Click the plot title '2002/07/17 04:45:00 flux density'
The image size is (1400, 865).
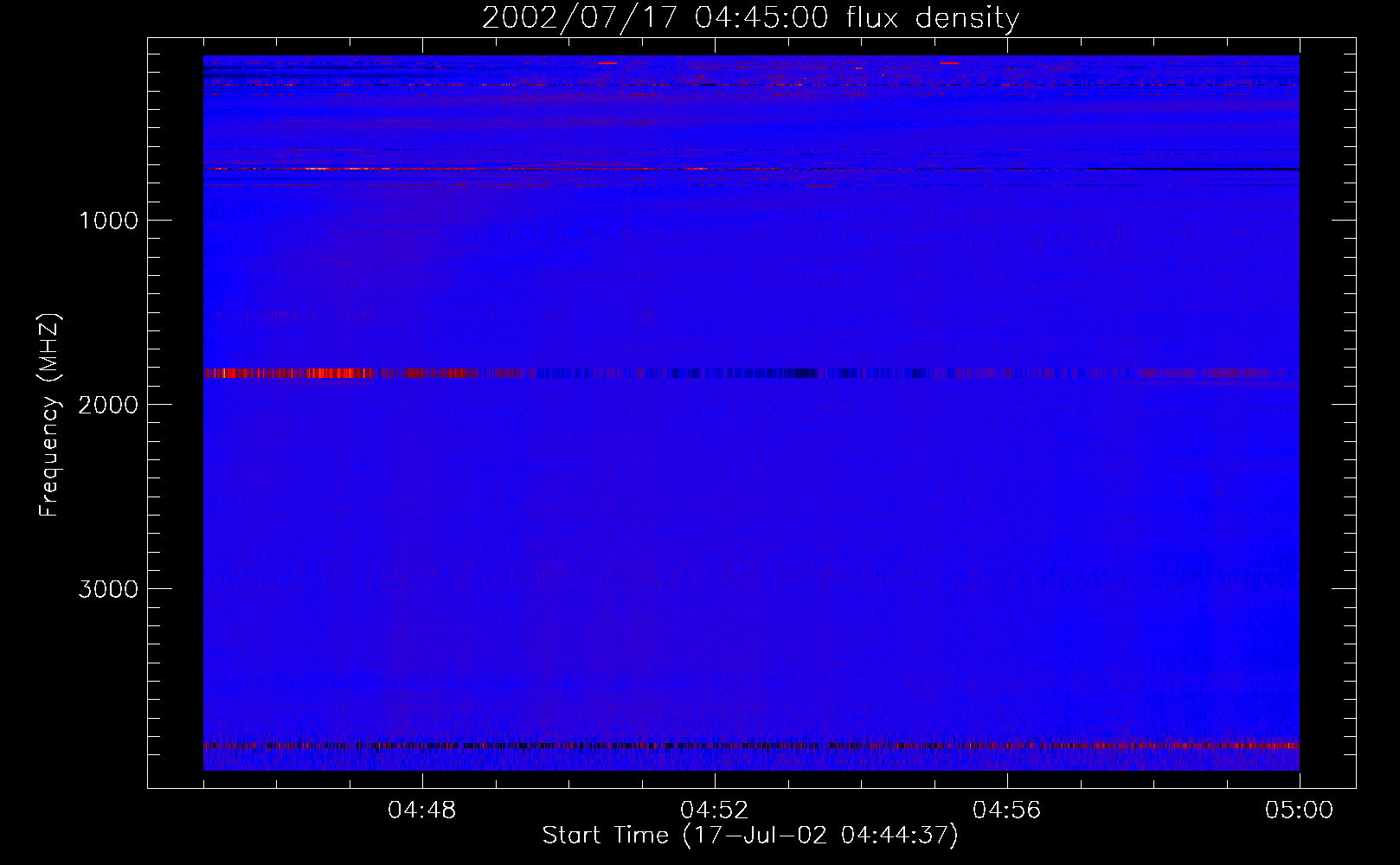(x=750, y=18)
